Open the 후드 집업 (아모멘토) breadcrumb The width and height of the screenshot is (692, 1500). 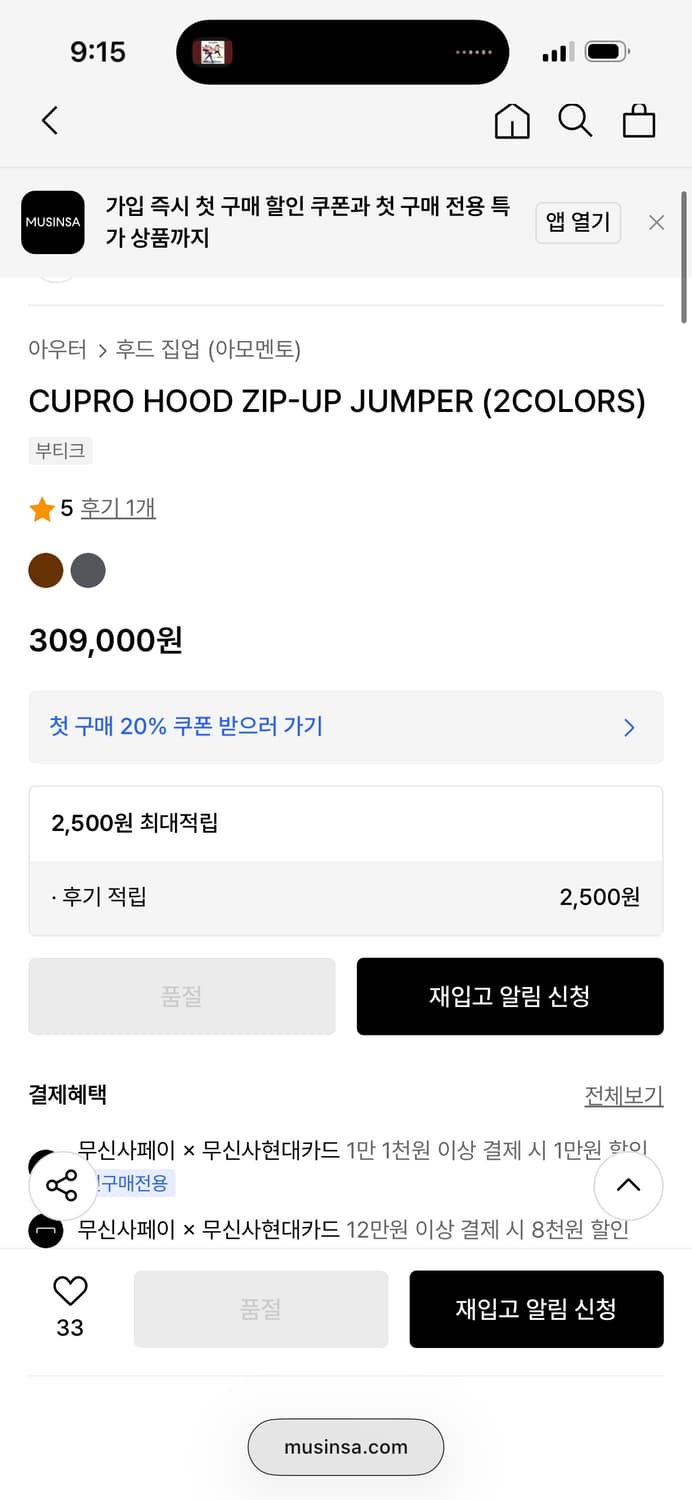click(x=208, y=350)
